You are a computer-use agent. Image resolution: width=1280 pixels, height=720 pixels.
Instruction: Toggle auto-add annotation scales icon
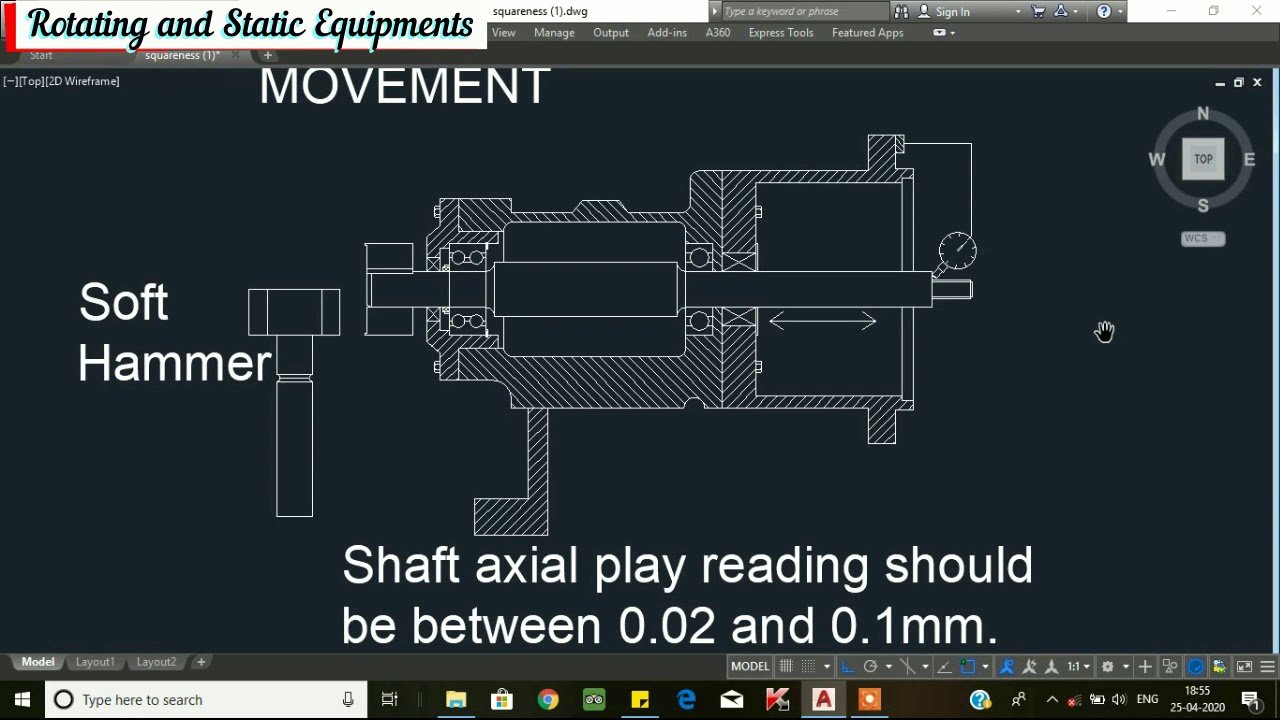point(1029,666)
